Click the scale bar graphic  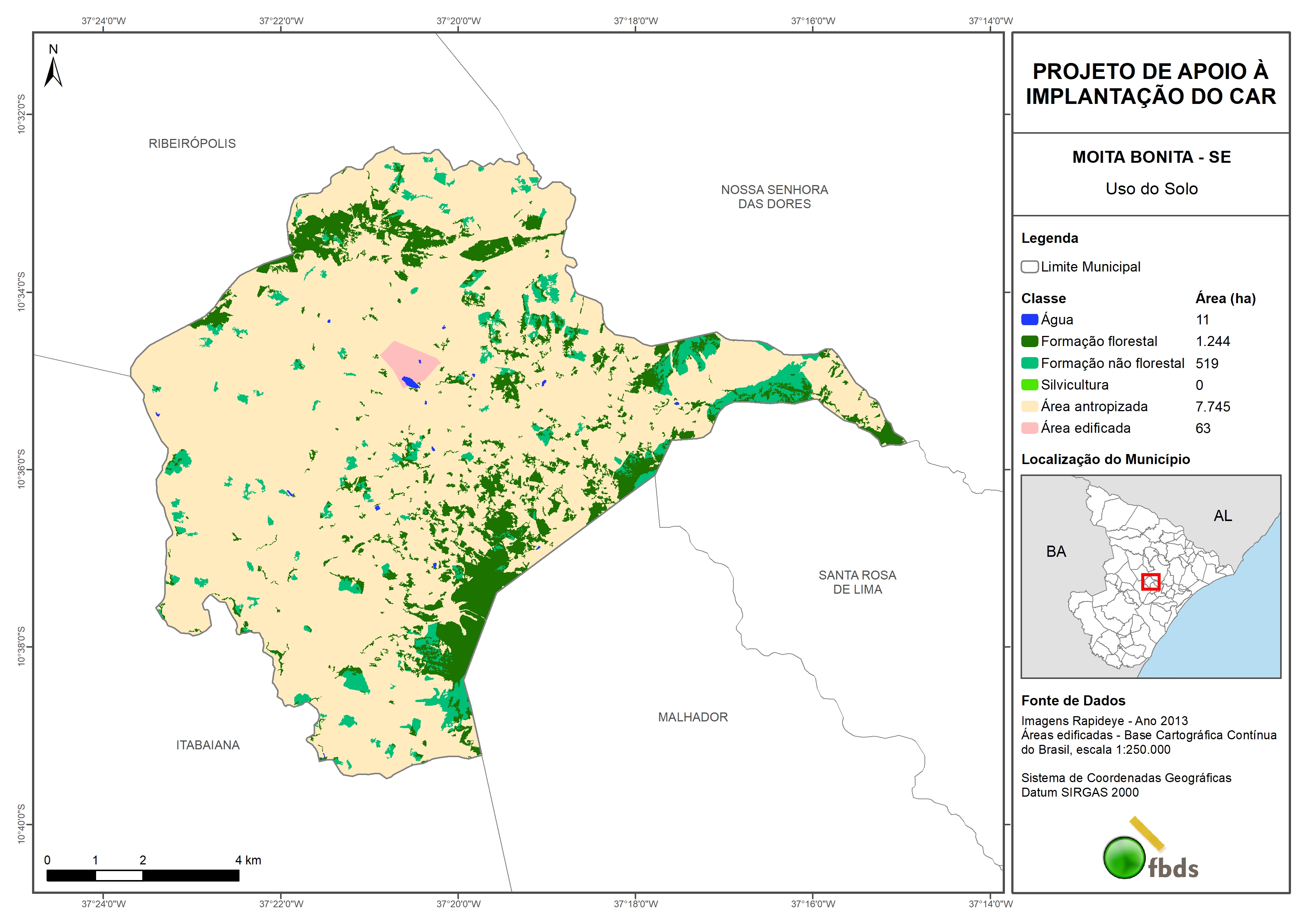click(142, 875)
